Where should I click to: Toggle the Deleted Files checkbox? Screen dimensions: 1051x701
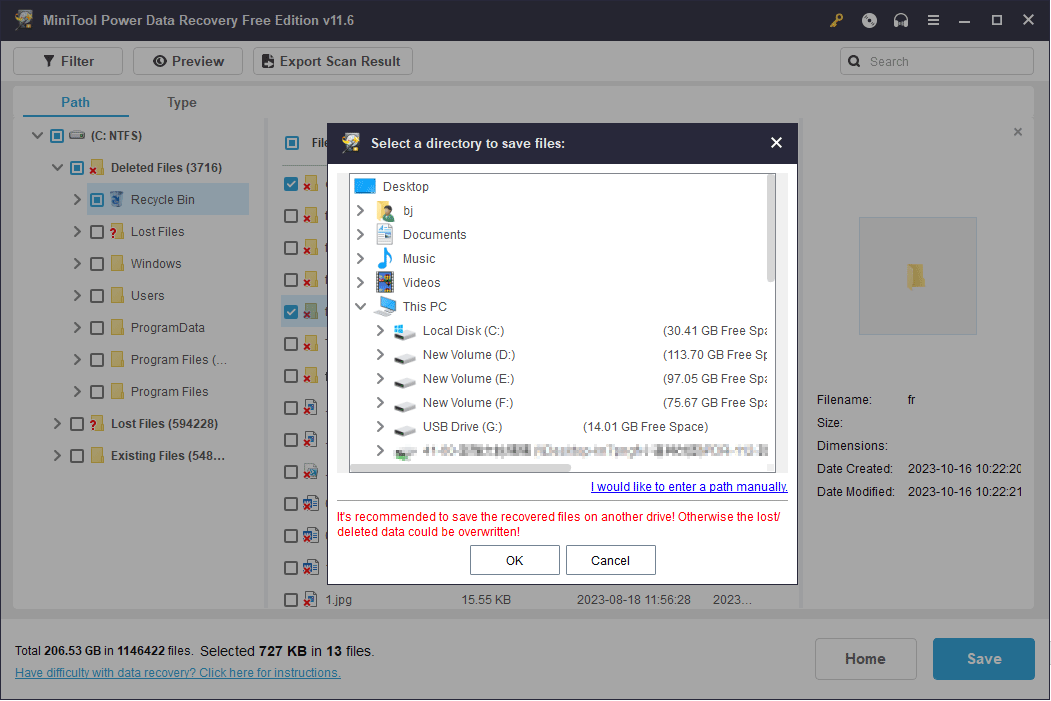point(77,168)
